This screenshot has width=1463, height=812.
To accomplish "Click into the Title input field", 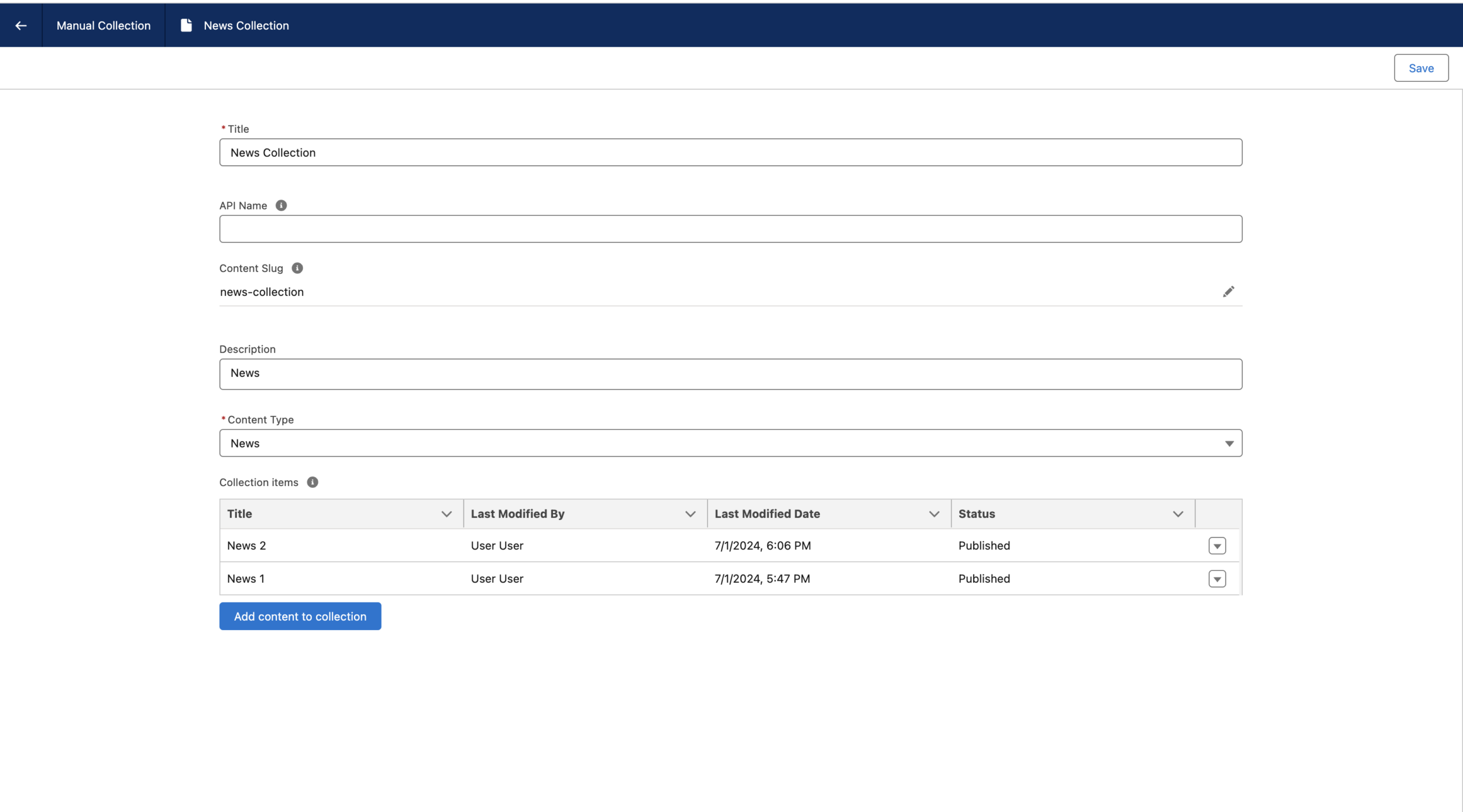I will click(730, 152).
